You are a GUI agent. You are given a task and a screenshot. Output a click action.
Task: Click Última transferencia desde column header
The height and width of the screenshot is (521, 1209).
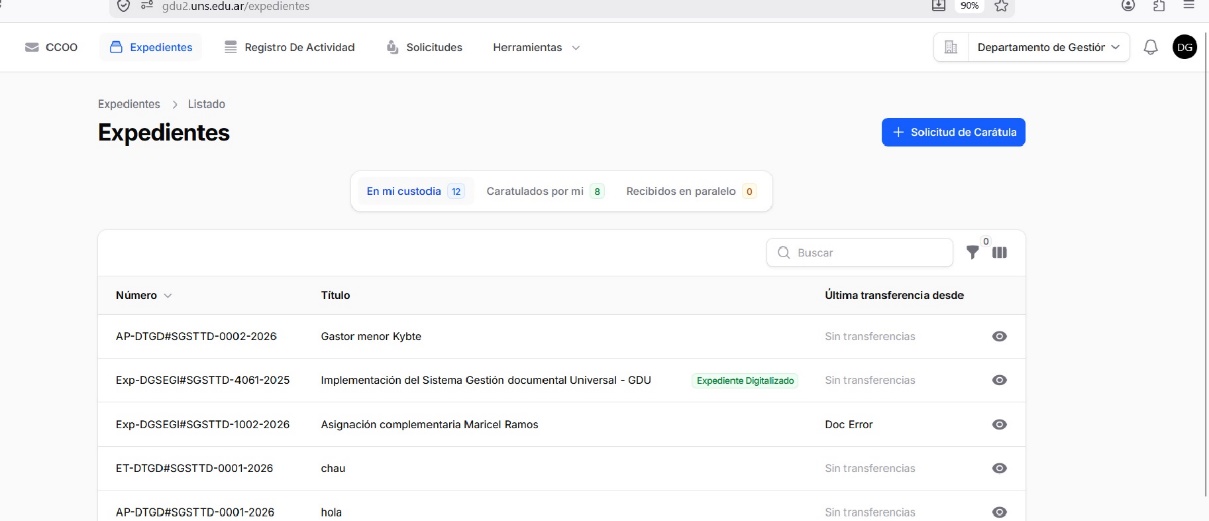tap(894, 296)
